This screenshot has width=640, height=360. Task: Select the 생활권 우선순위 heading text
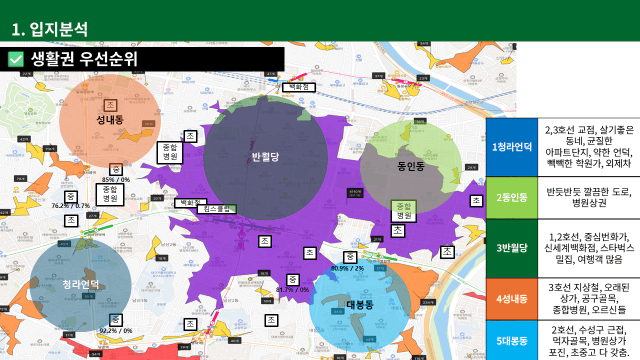[84, 59]
